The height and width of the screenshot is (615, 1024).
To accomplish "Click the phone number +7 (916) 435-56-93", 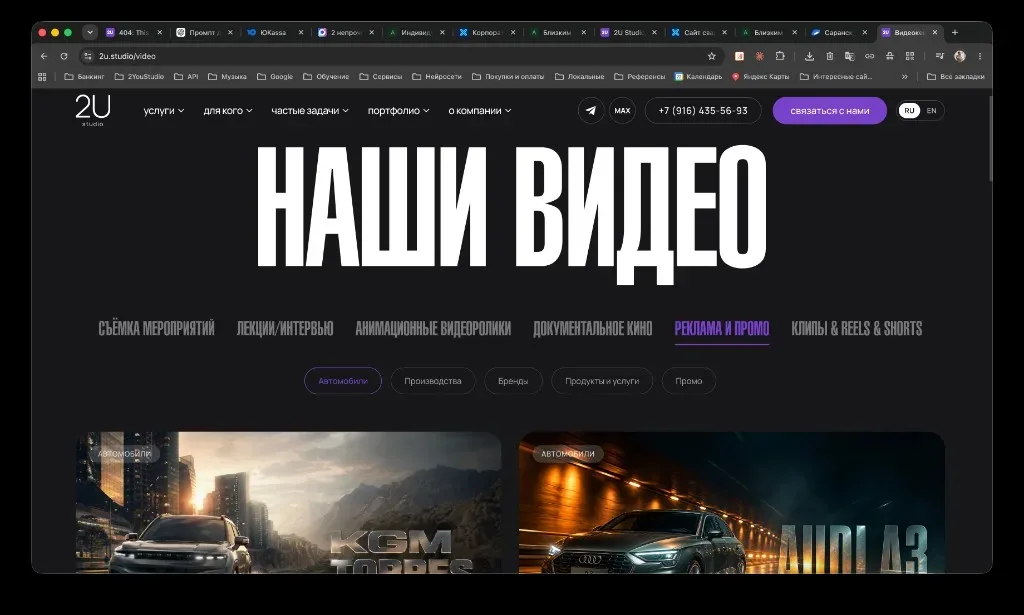I will click(703, 110).
